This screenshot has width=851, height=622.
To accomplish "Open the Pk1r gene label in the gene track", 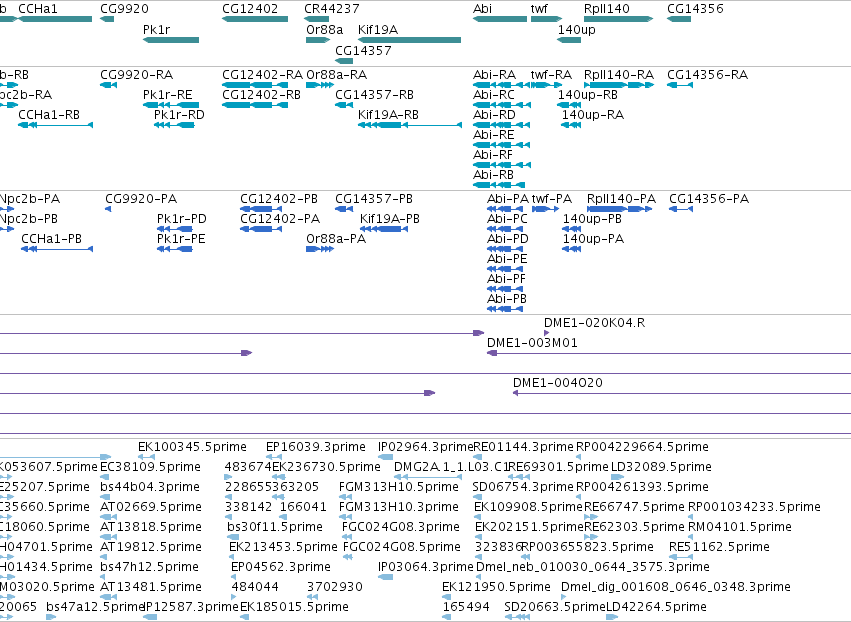I will 156,29.
